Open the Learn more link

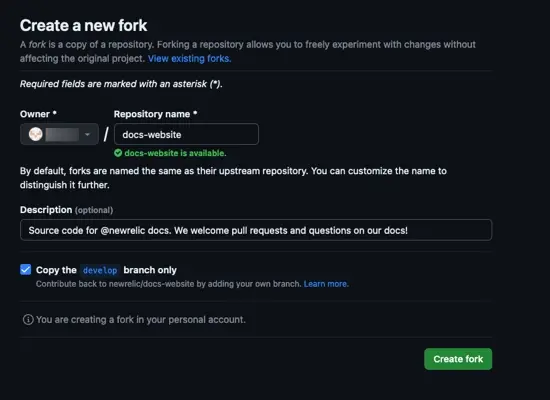coord(326,284)
